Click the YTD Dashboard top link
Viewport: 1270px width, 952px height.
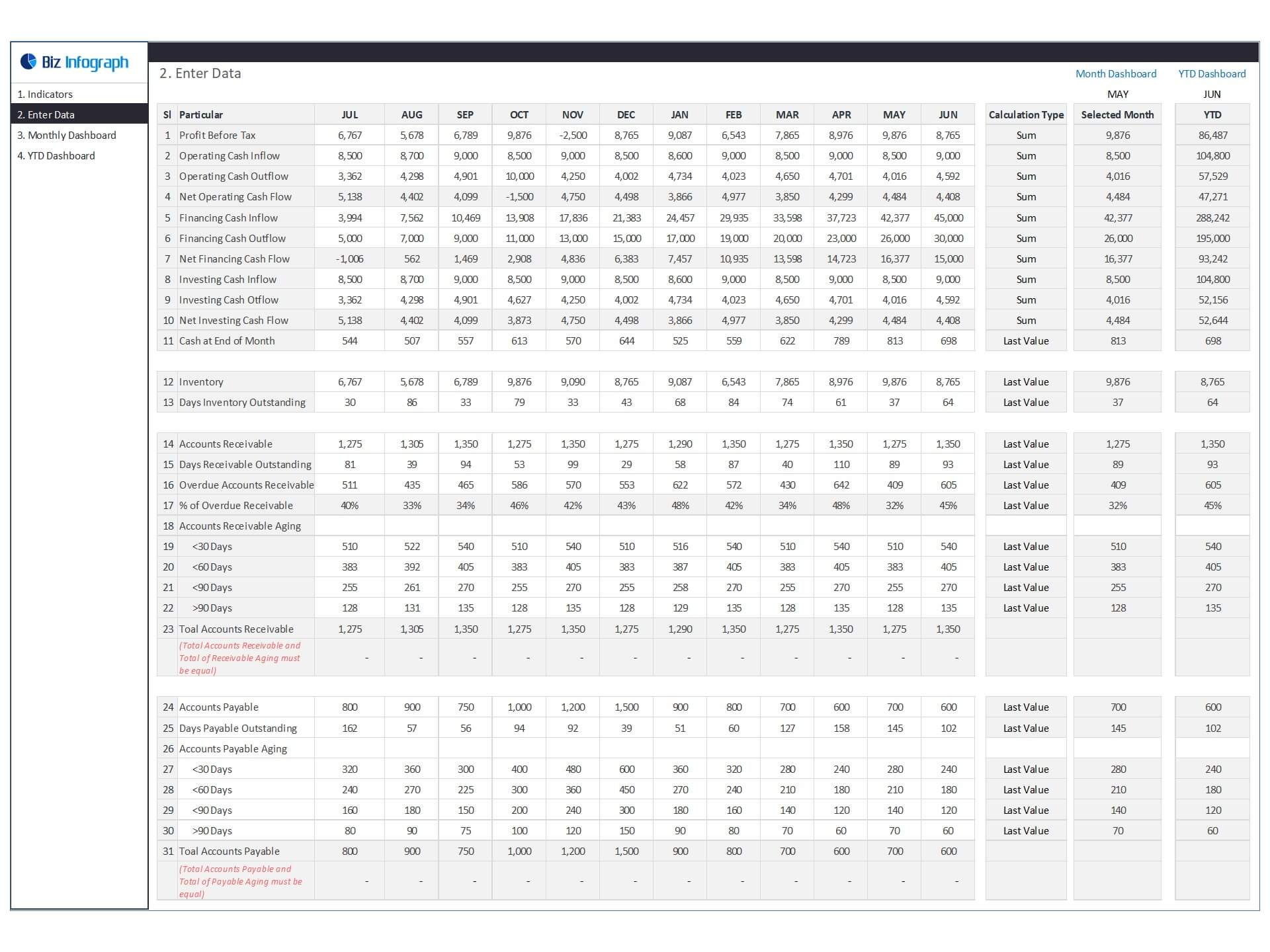pyautogui.click(x=1211, y=73)
